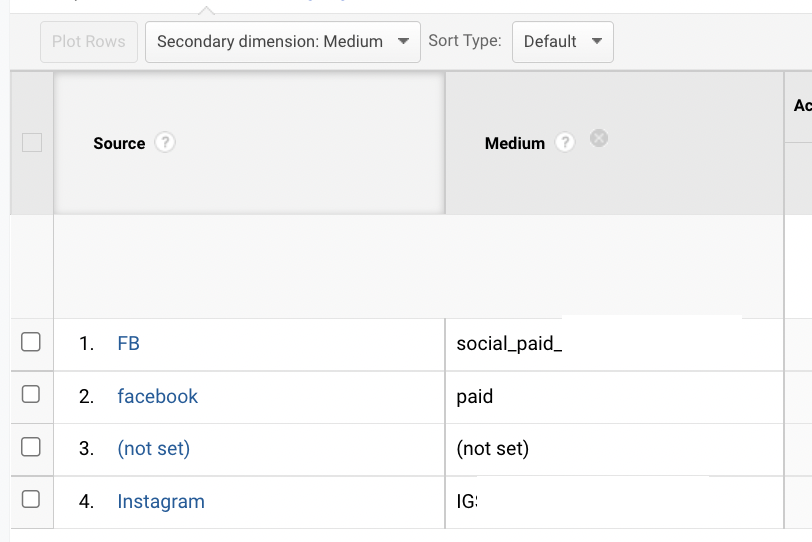Open the FB source link
The width and height of the screenshot is (812, 542).
(x=128, y=343)
